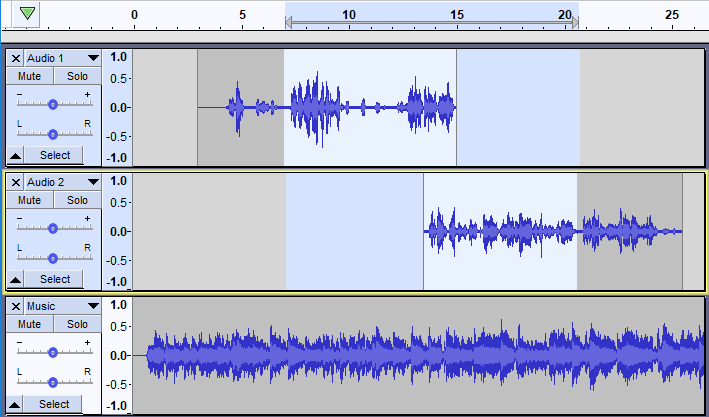
Task: Solo the Audio 2 track
Action: tap(77, 200)
